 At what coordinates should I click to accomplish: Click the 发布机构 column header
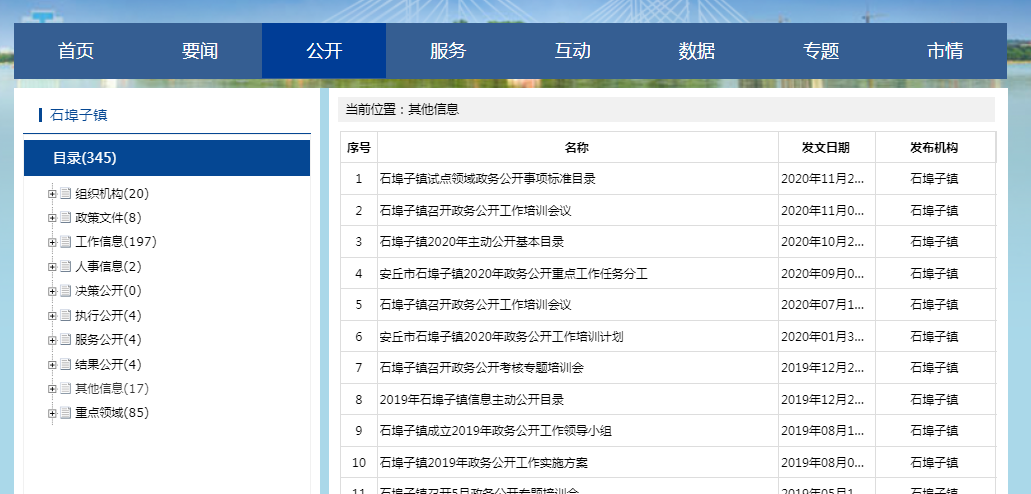pyautogui.click(x=934, y=147)
